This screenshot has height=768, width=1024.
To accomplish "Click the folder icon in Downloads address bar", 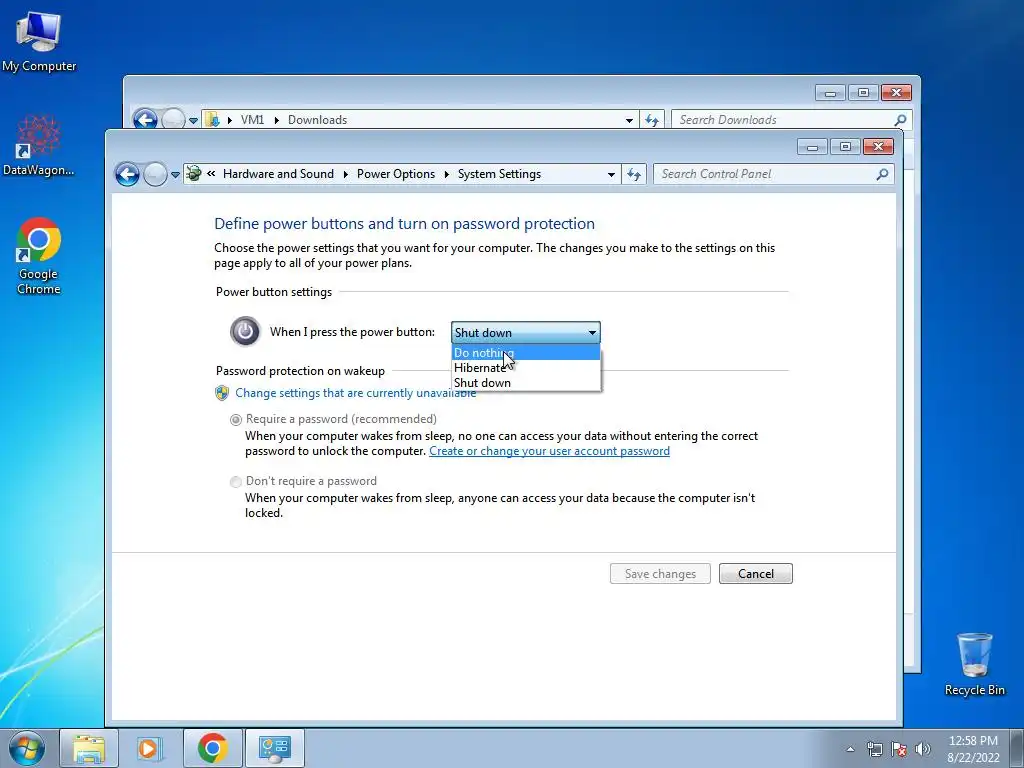I will coord(212,120).
